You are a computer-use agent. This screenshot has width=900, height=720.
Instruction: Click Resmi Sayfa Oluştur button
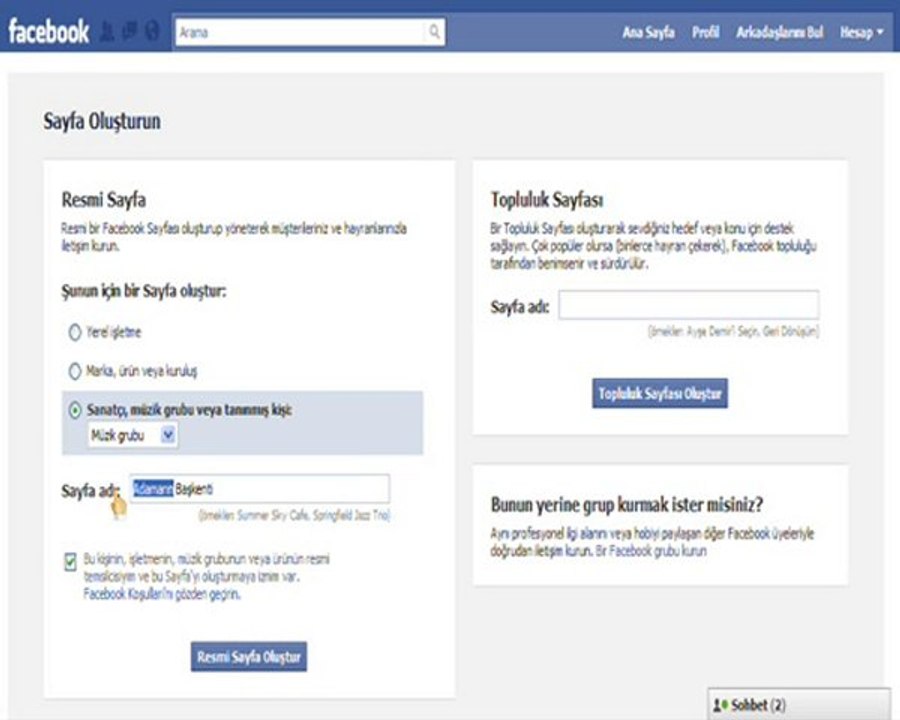pos(249,656)
